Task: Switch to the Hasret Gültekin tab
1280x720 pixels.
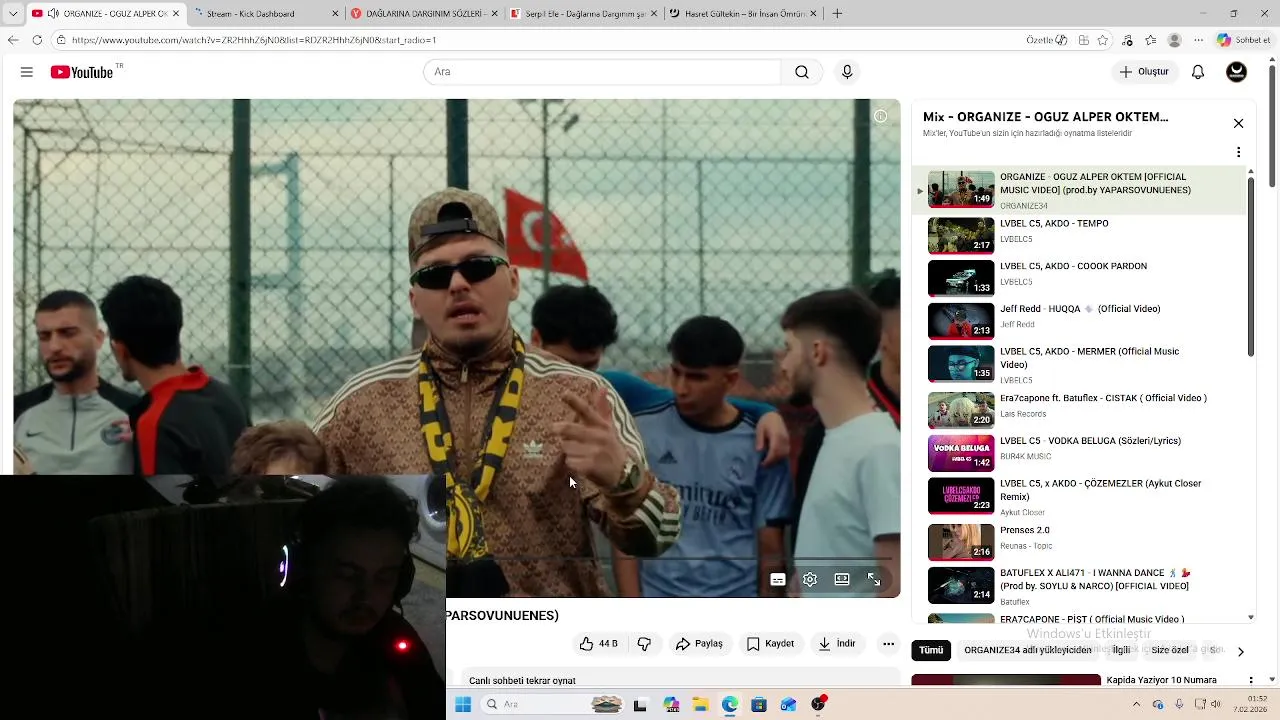Action: (741, 14)
